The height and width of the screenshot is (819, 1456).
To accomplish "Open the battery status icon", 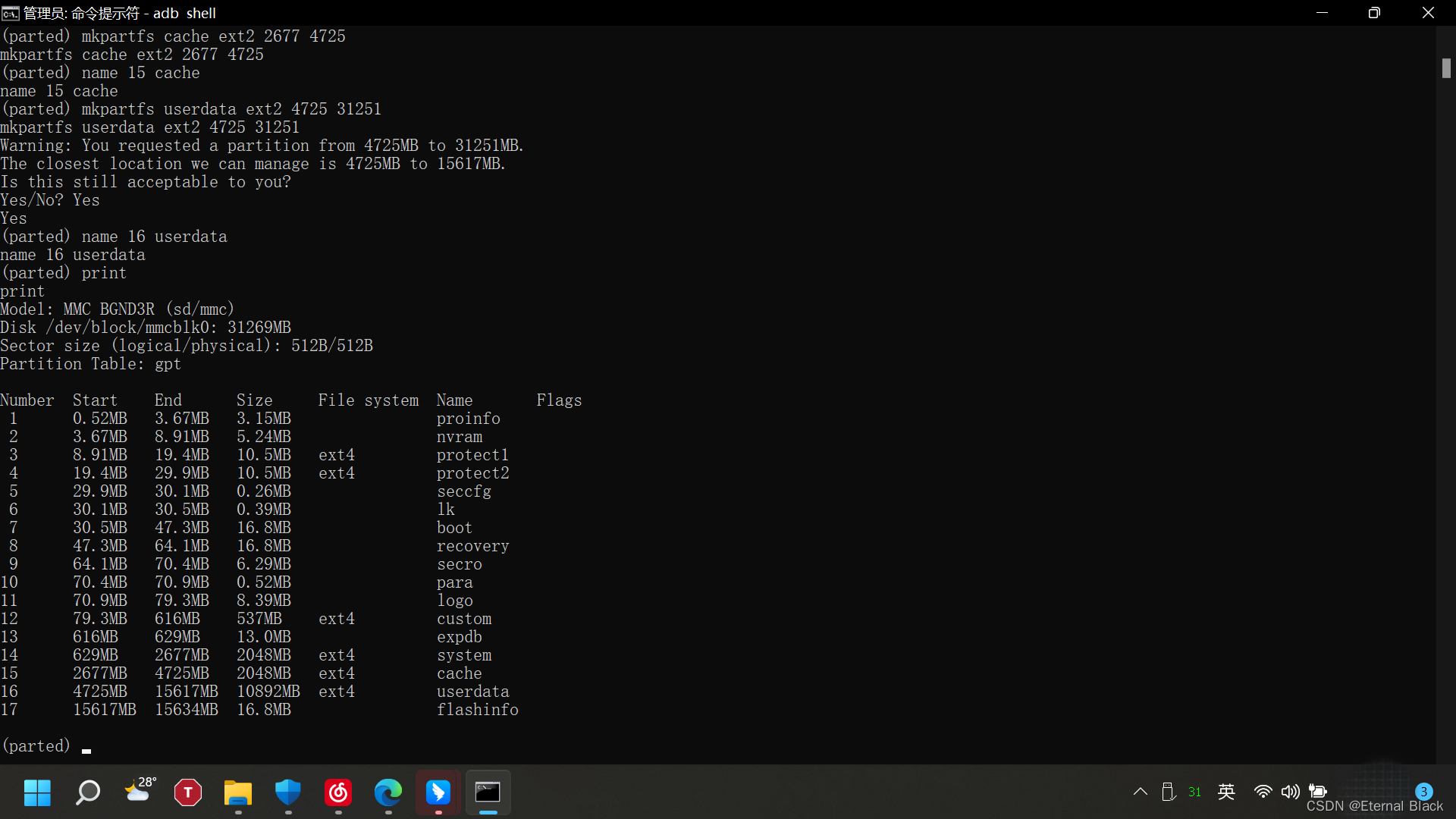I will tap(1318, 792).
